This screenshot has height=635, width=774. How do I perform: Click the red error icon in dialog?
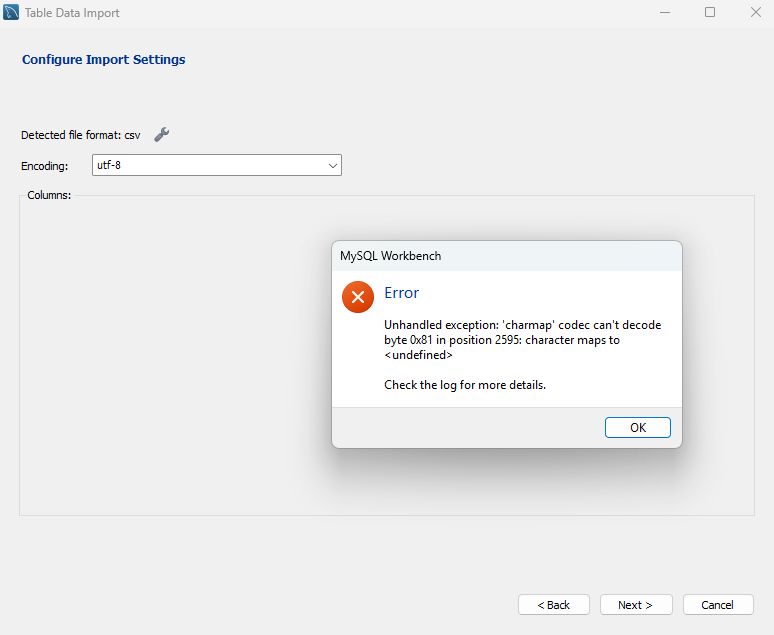point(358,297)
